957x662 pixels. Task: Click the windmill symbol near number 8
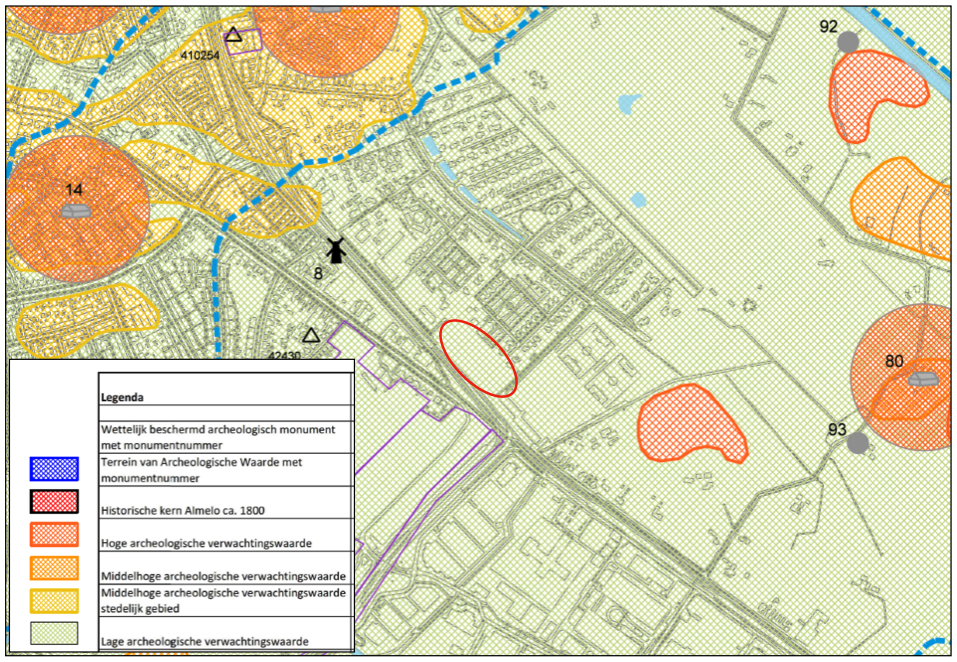point(335,250)
